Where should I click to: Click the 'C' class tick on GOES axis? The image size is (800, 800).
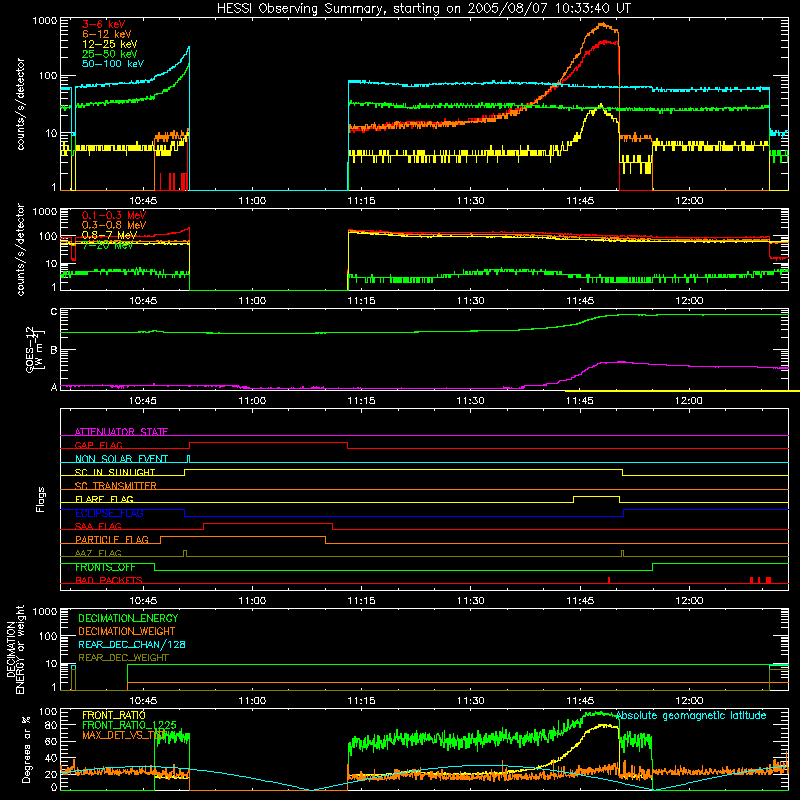[x=54, y=312]
